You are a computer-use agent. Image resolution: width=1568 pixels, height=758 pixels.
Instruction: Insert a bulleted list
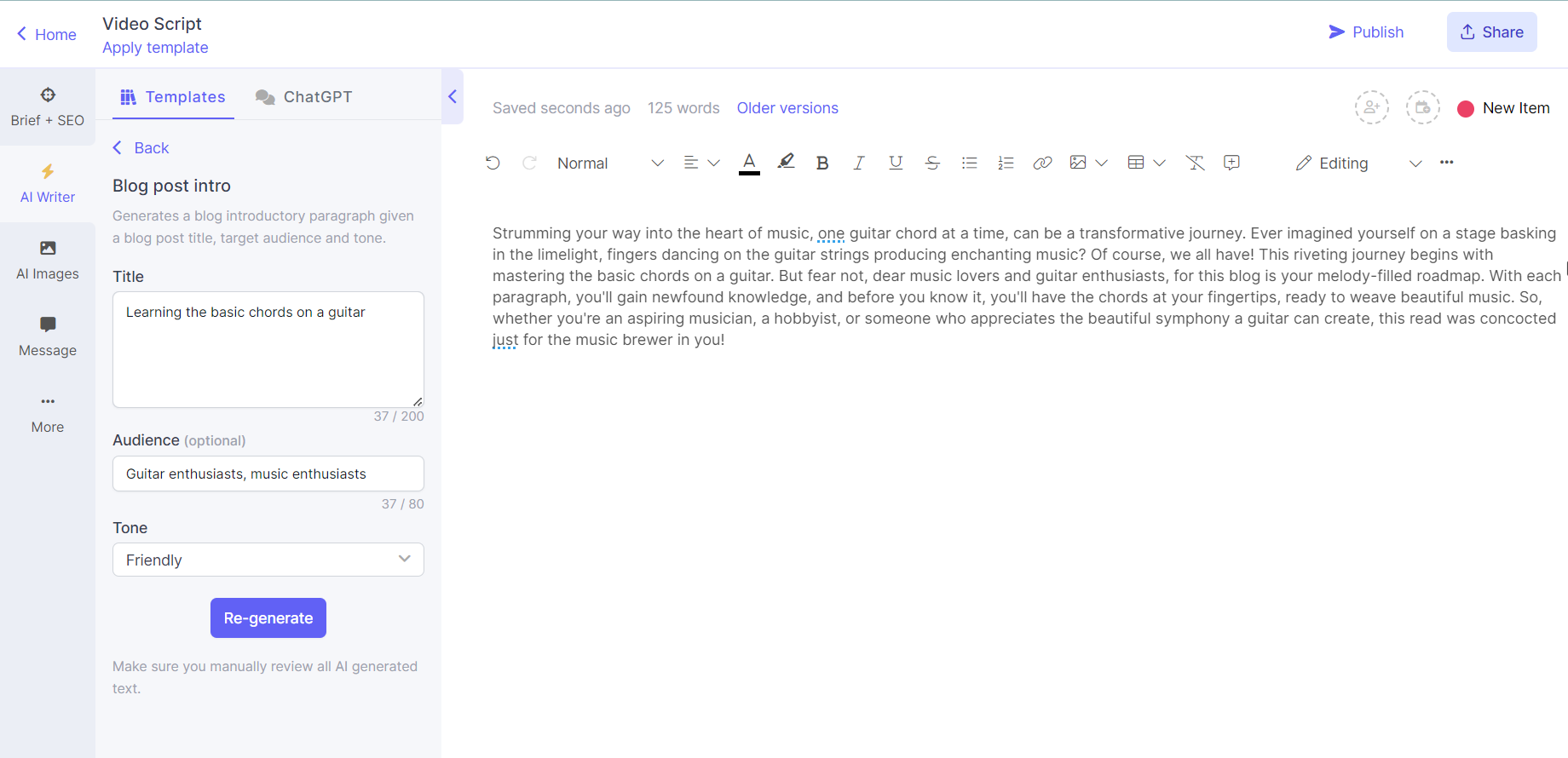click(969, 163)
